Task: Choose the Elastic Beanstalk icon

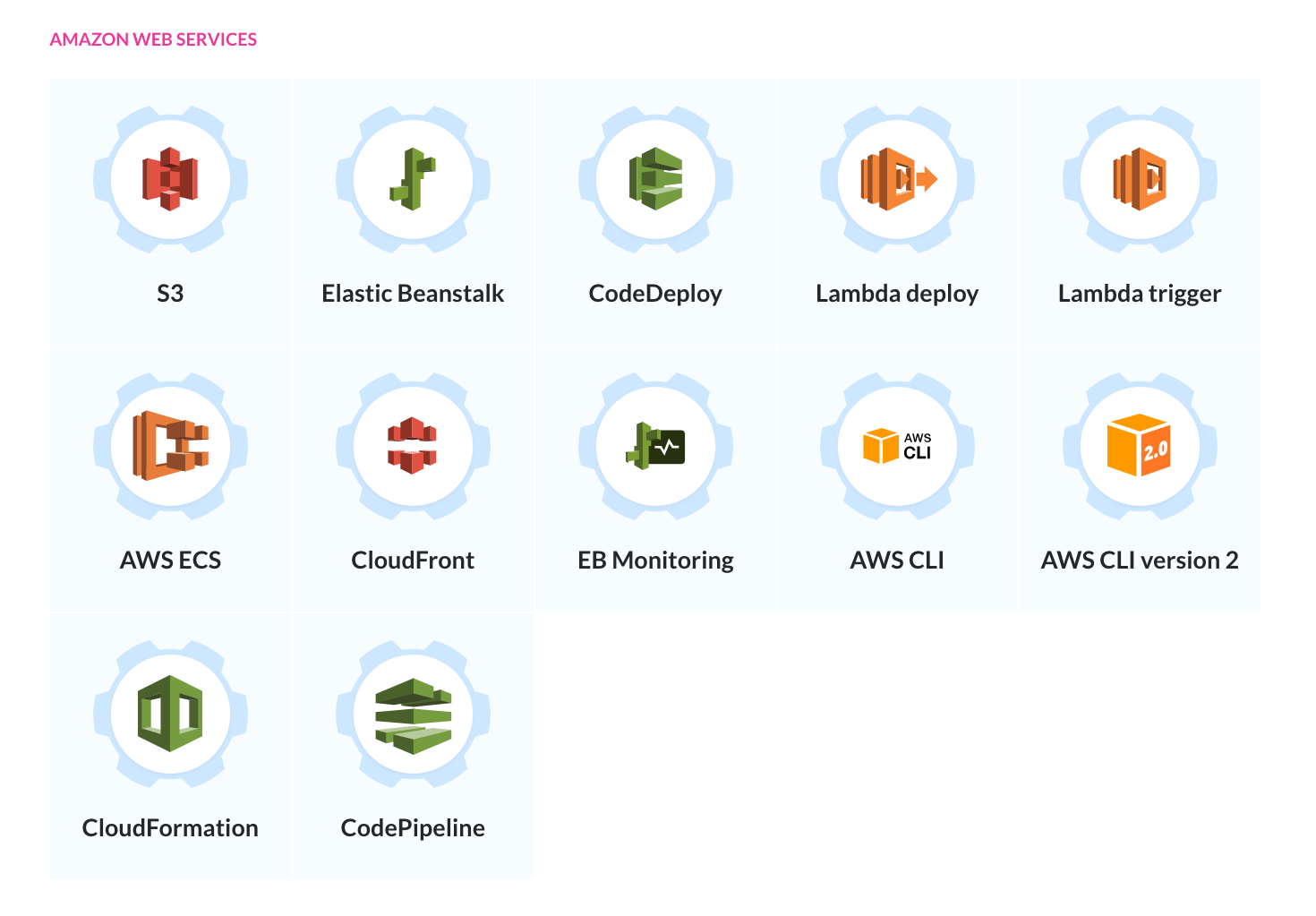Action: tap(413, 179)
